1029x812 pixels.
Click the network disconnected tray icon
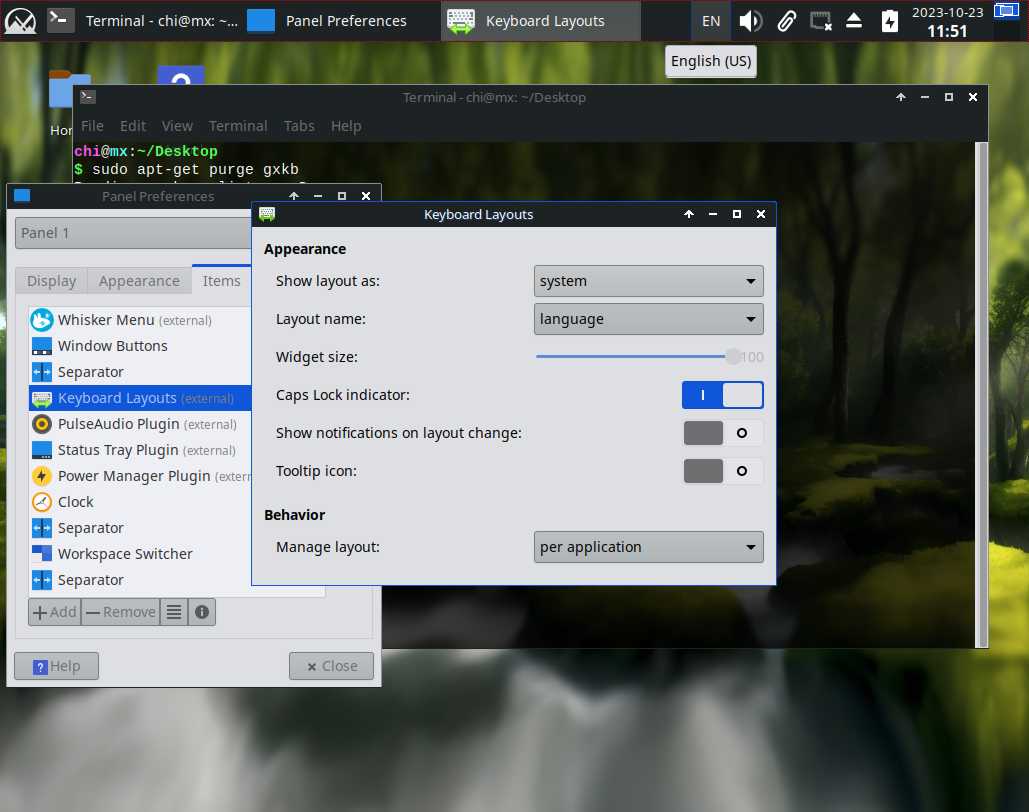click(820, 21)
